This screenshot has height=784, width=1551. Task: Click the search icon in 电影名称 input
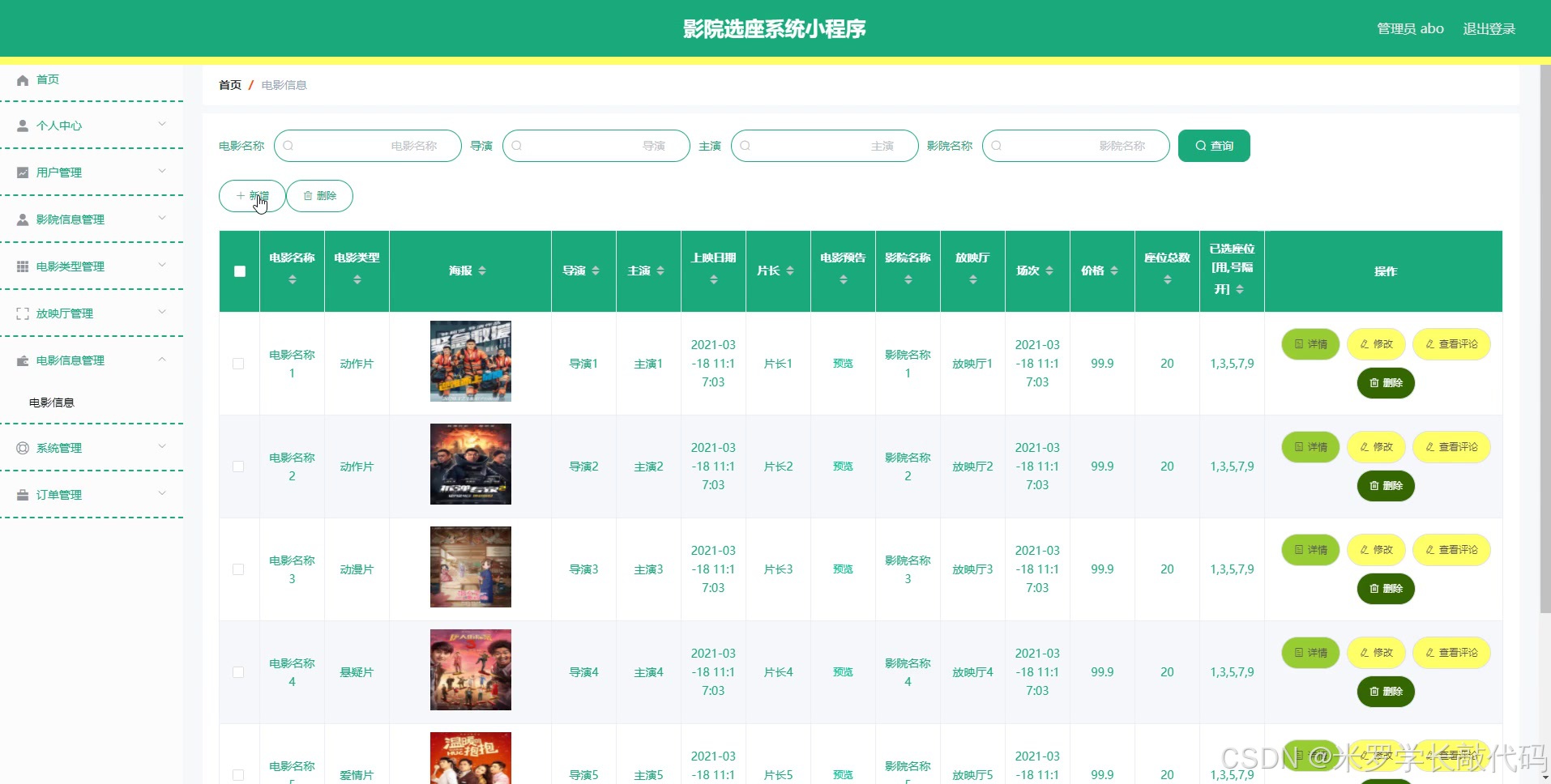pos(288,146)
